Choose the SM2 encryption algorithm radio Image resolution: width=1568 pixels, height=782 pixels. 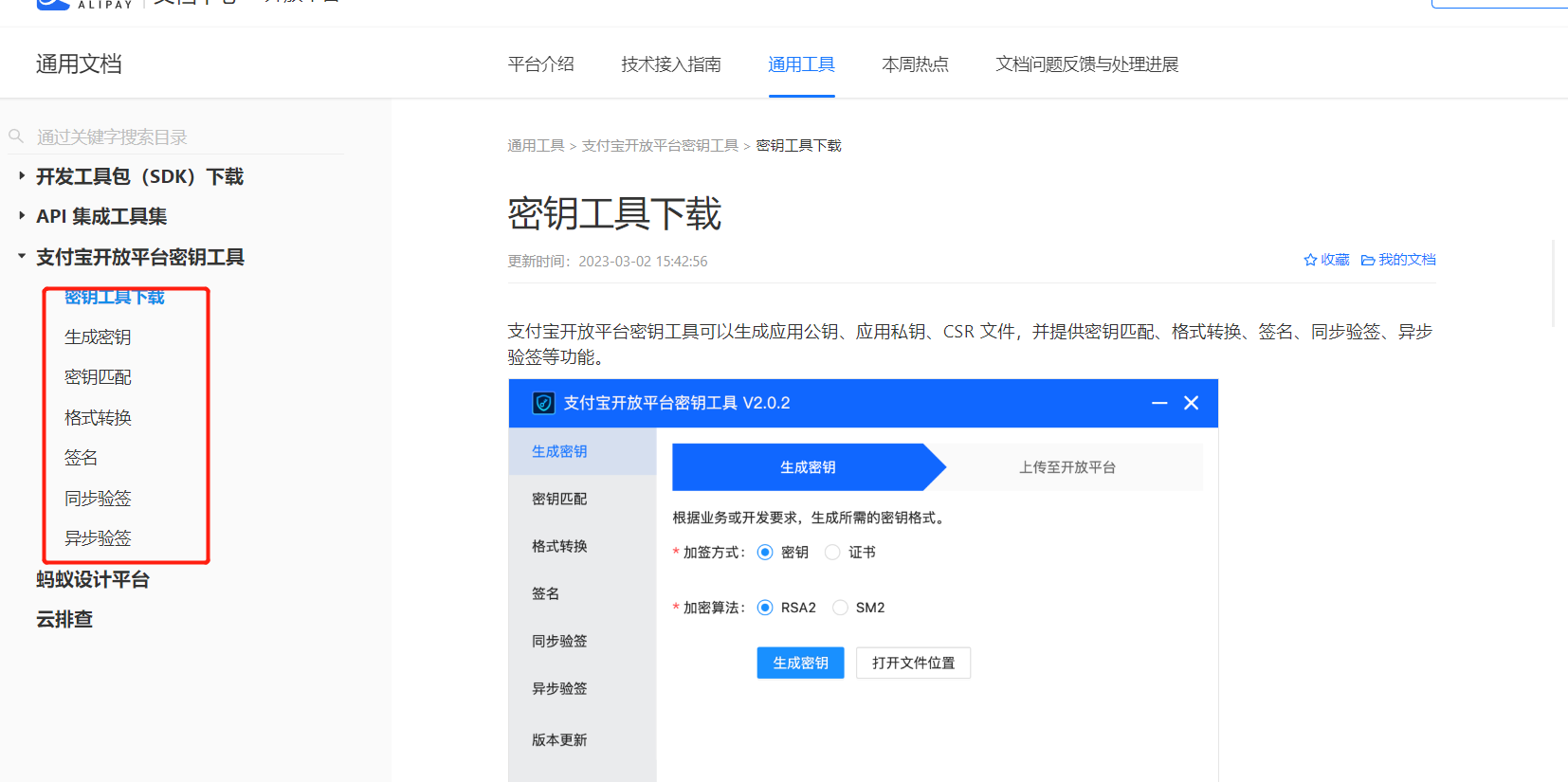[840, 608]
